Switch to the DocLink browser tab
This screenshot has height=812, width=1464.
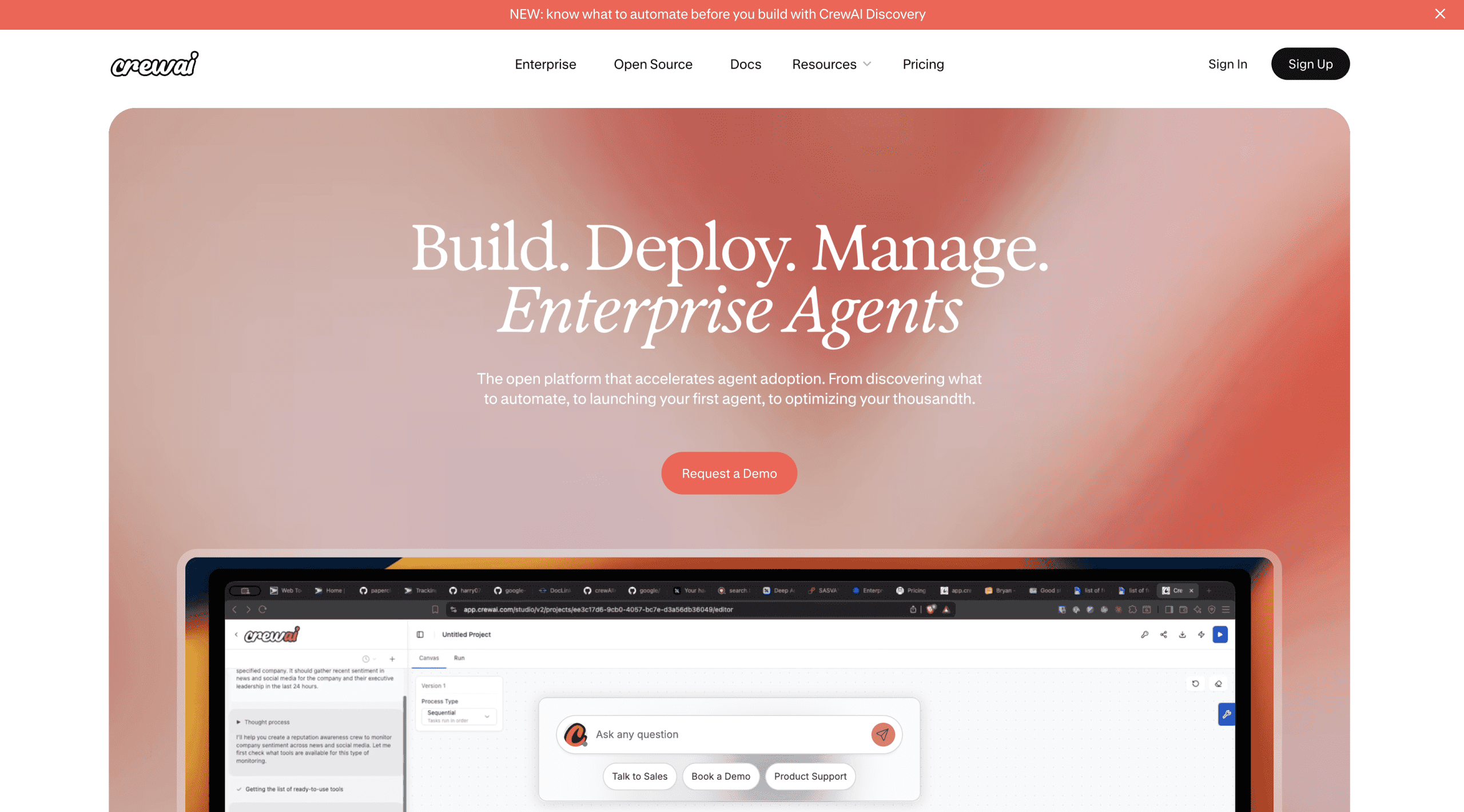tap(555, 591)
